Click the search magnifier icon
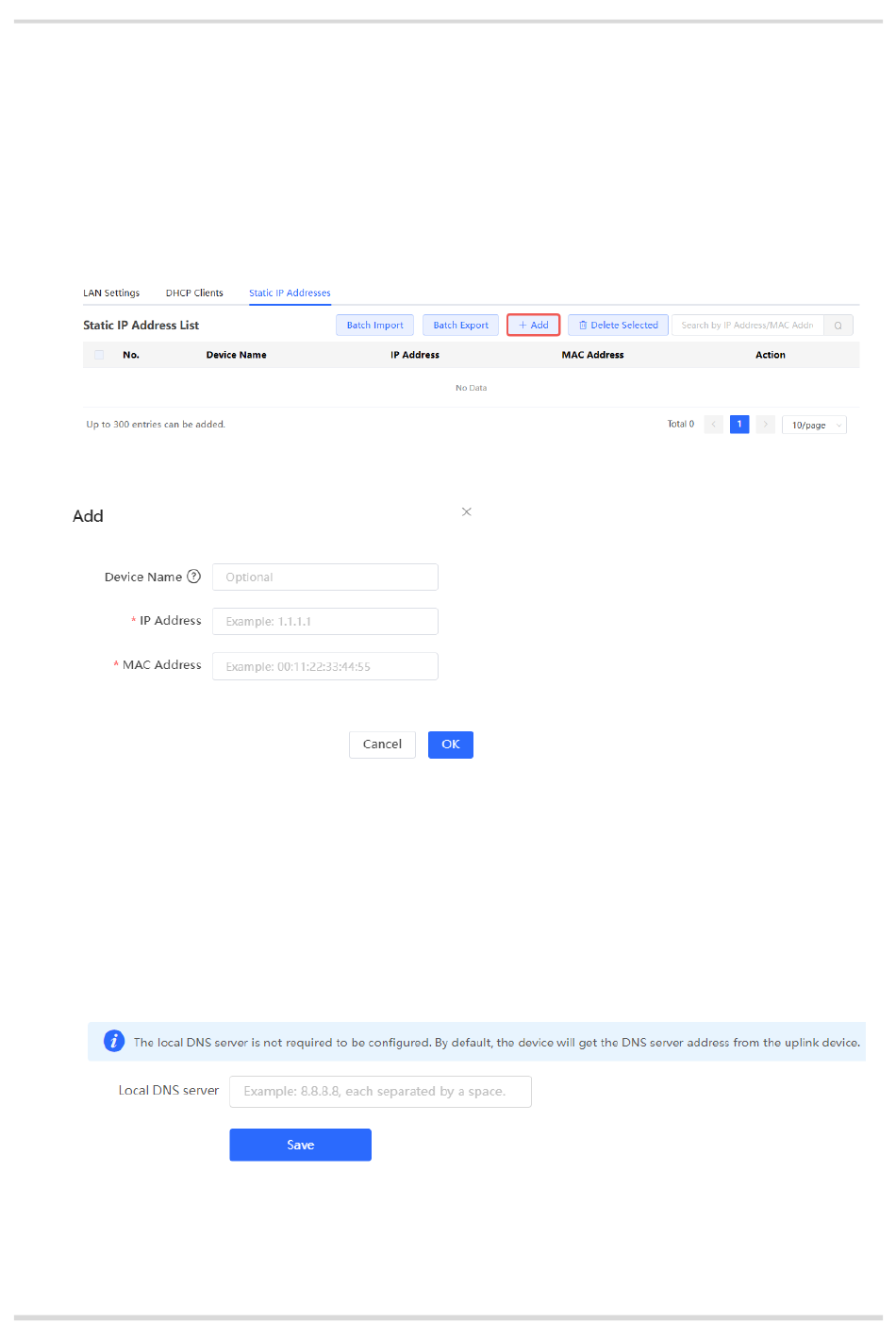 (x=838, y=325)
